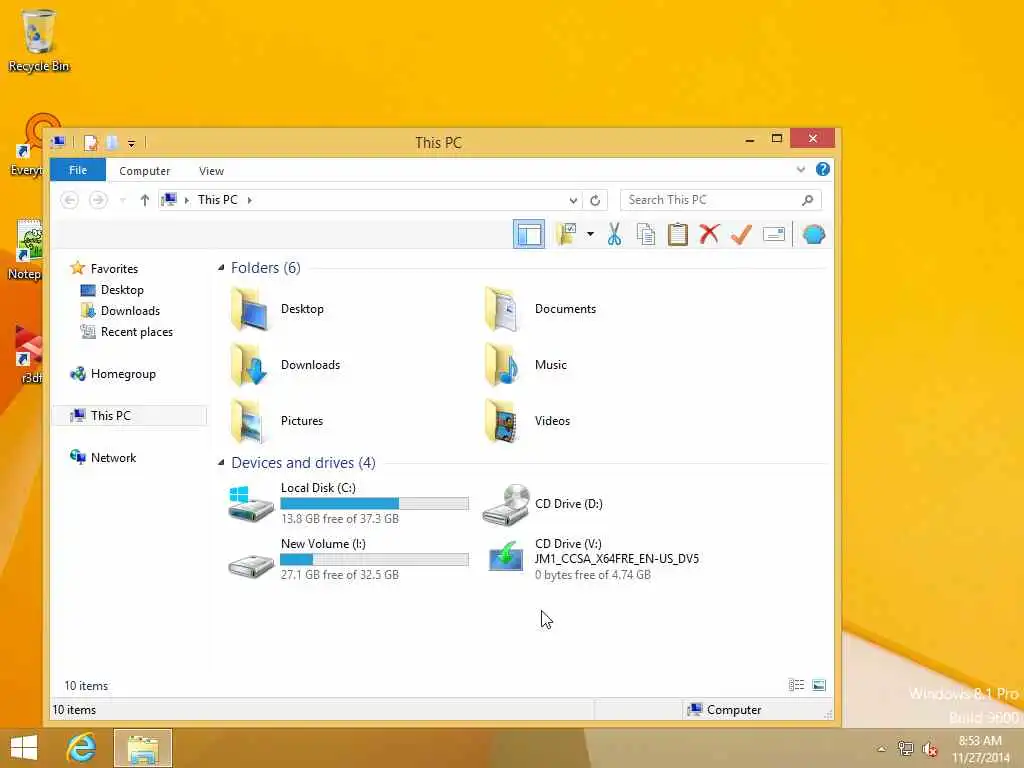The image size is (1024, 768).
Task: Expand the ribbon with the chevron
Action: point(801,170)
